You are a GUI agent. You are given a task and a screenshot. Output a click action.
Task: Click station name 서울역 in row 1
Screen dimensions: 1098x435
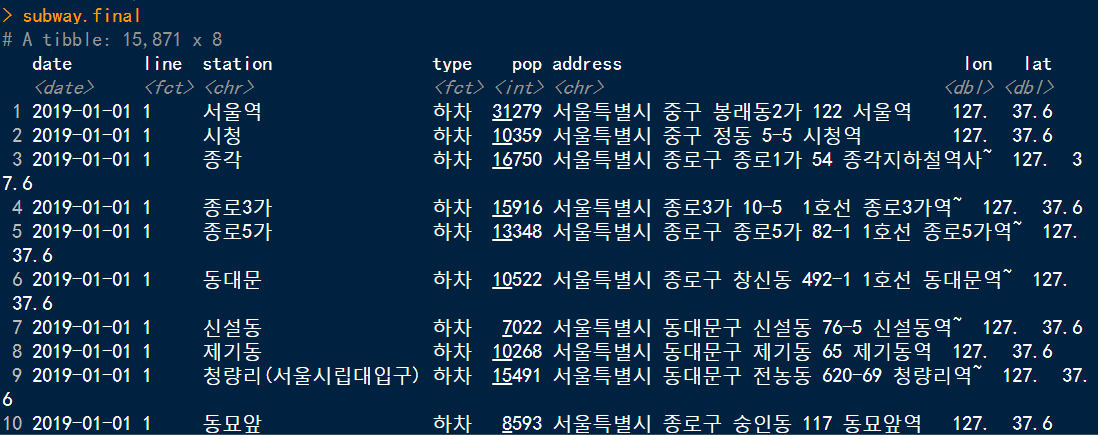point(232,111)
